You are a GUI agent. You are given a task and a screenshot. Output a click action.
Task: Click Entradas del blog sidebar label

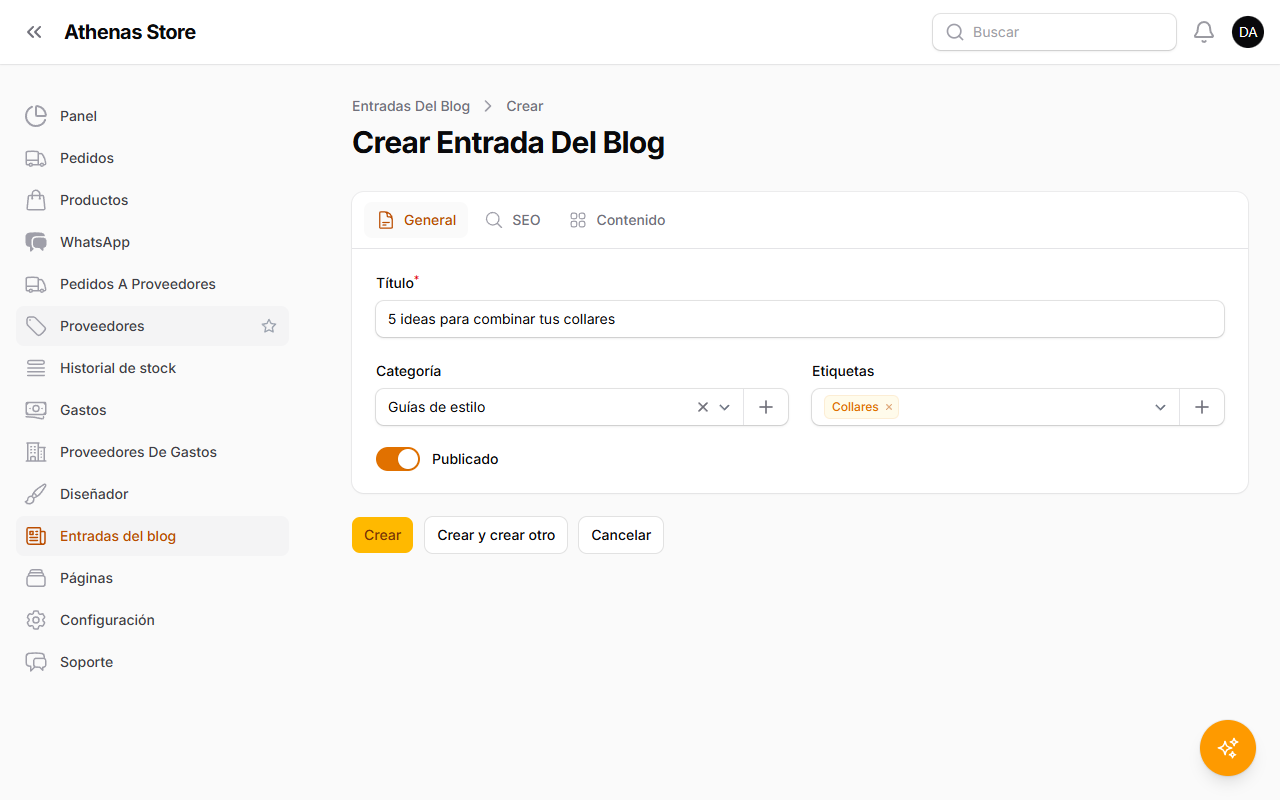118,536
